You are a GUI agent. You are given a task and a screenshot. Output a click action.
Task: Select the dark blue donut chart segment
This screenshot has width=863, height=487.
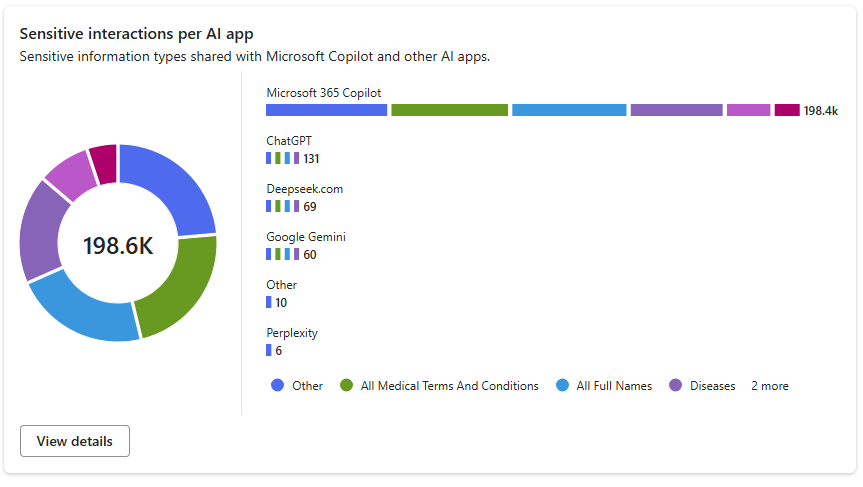[x=180, y=187]
